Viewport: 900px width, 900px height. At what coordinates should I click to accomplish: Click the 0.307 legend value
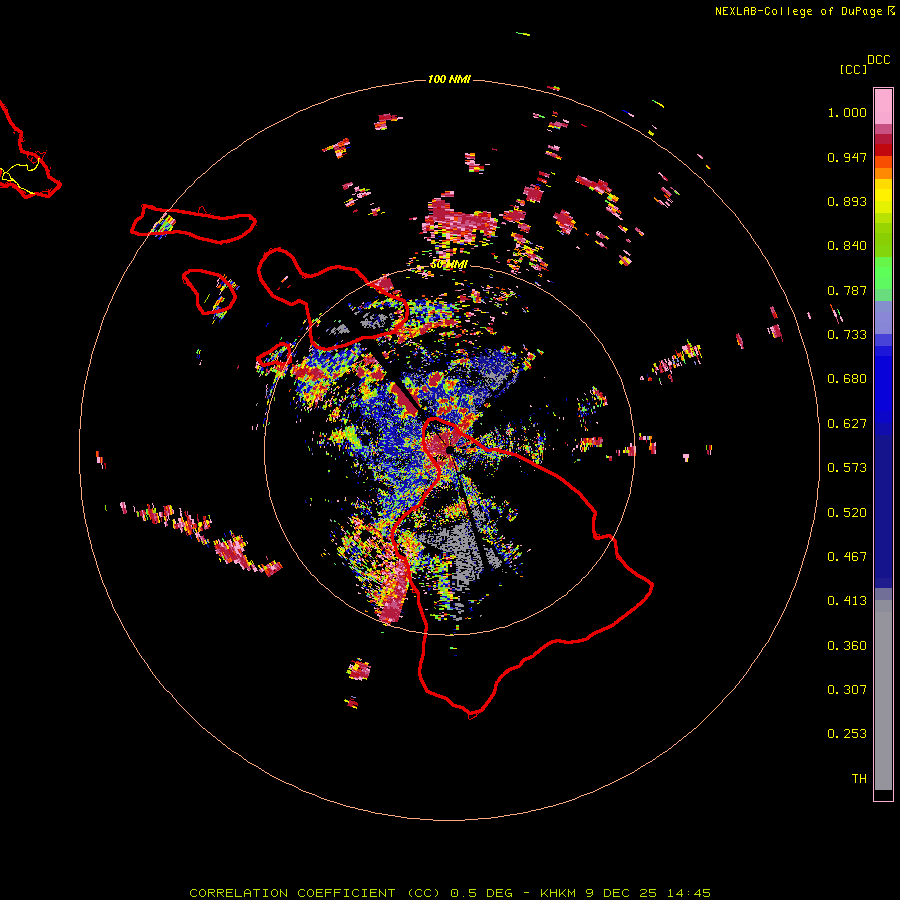point(847,690)
